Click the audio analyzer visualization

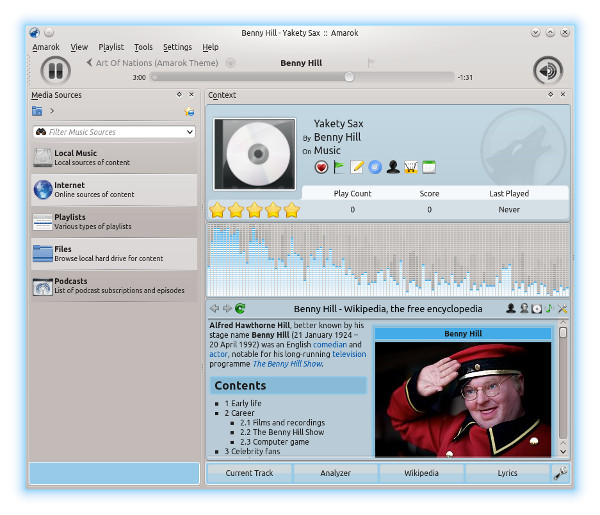pos(388,260)
